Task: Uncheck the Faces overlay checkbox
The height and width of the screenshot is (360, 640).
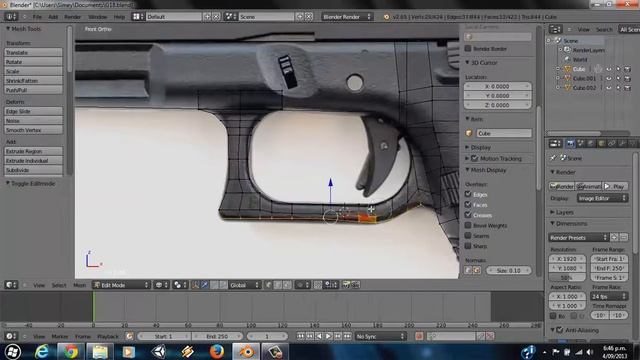Action: [468, 204]
